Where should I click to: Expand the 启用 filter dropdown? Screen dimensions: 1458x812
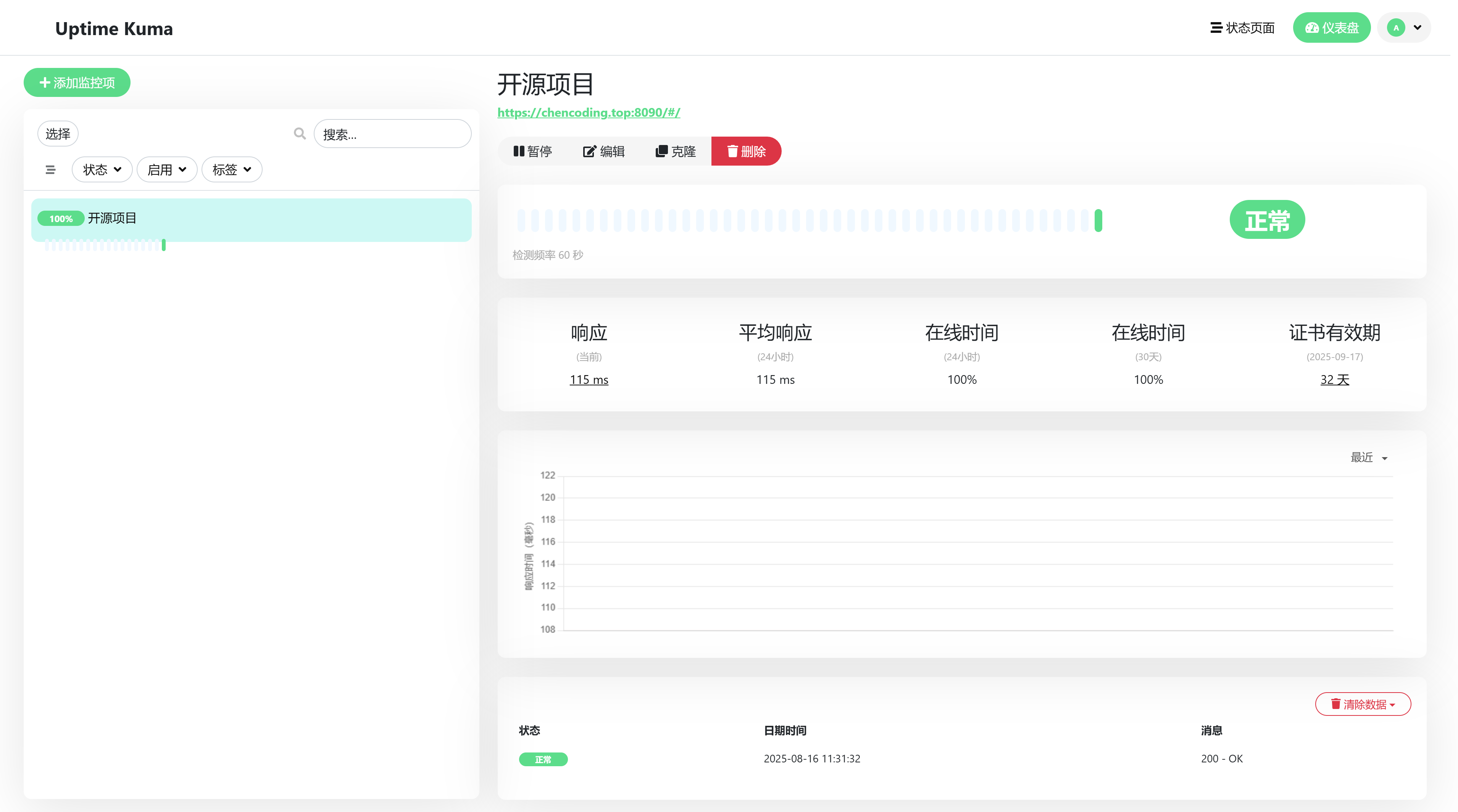[166, 170]
